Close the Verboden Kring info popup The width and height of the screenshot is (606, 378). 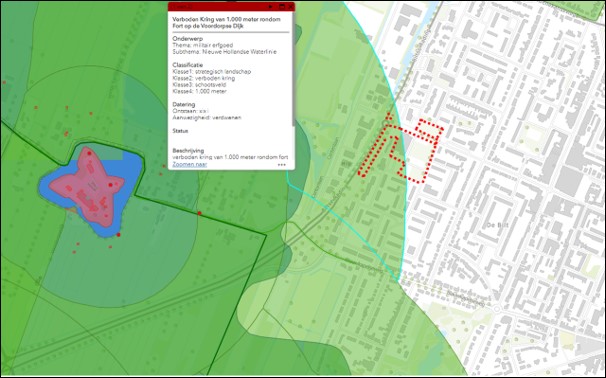pos(290,7)
